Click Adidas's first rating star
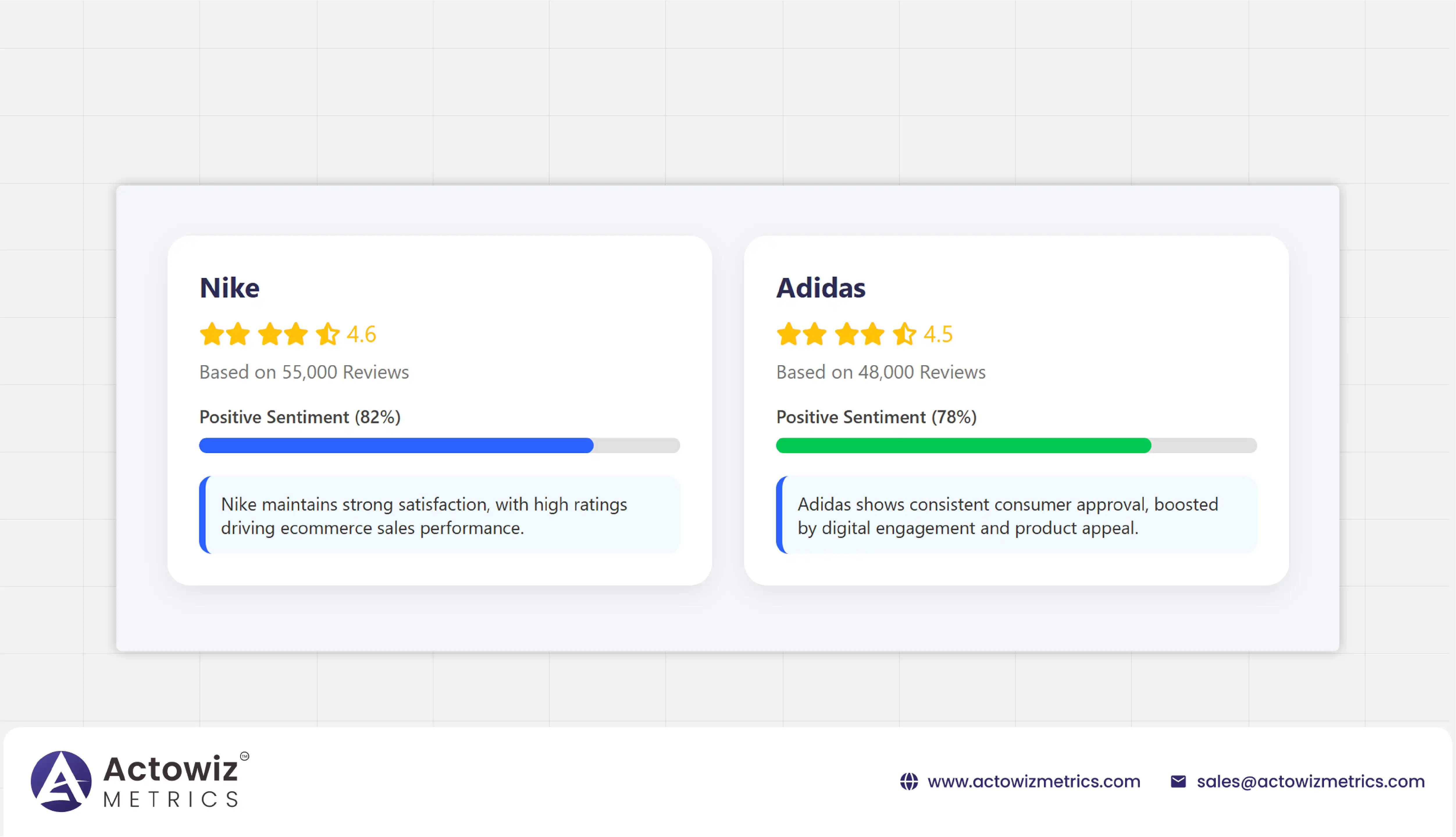The width and height of the screenshot is (1456, 837). click(x=788, y=334)
